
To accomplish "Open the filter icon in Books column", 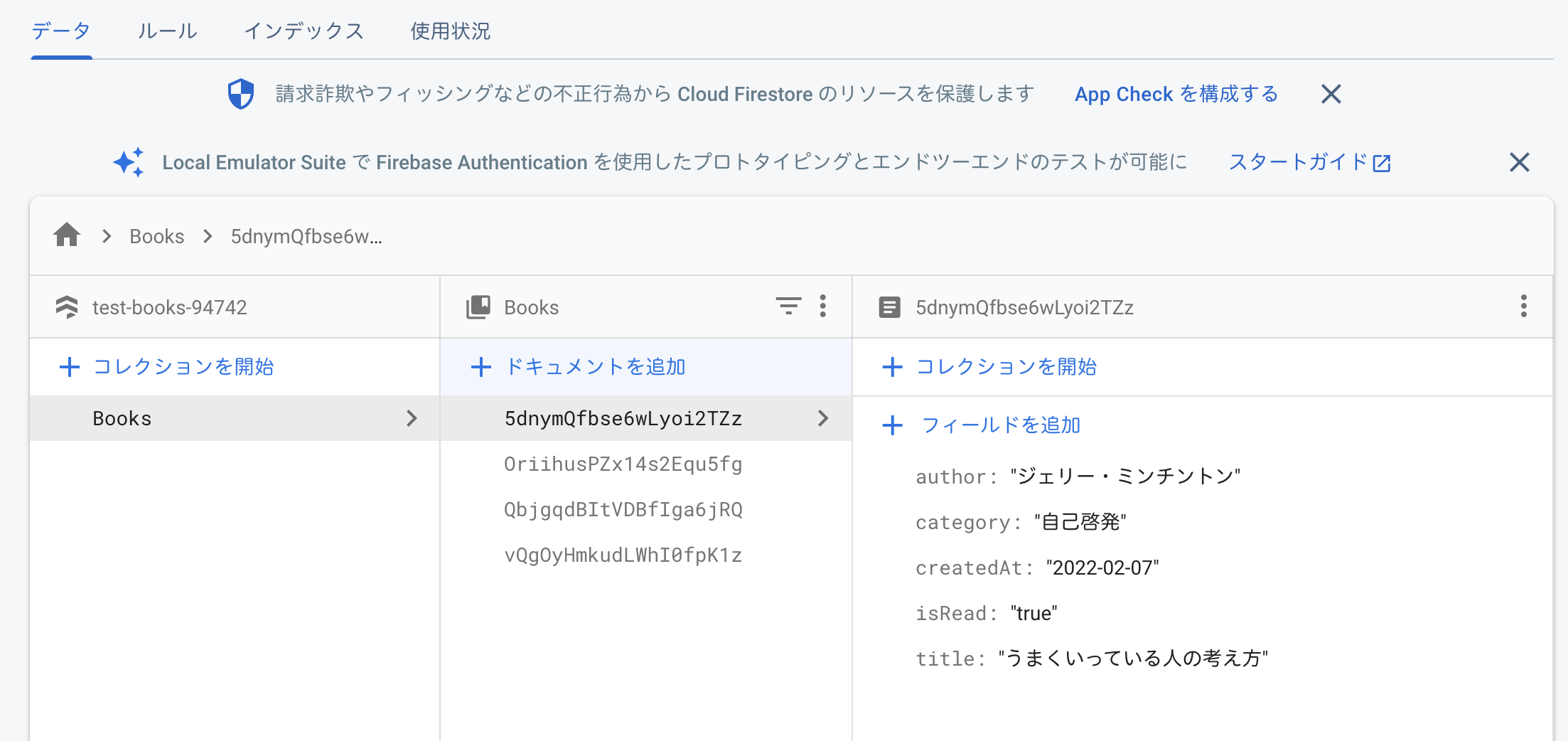I will (788, 306).
